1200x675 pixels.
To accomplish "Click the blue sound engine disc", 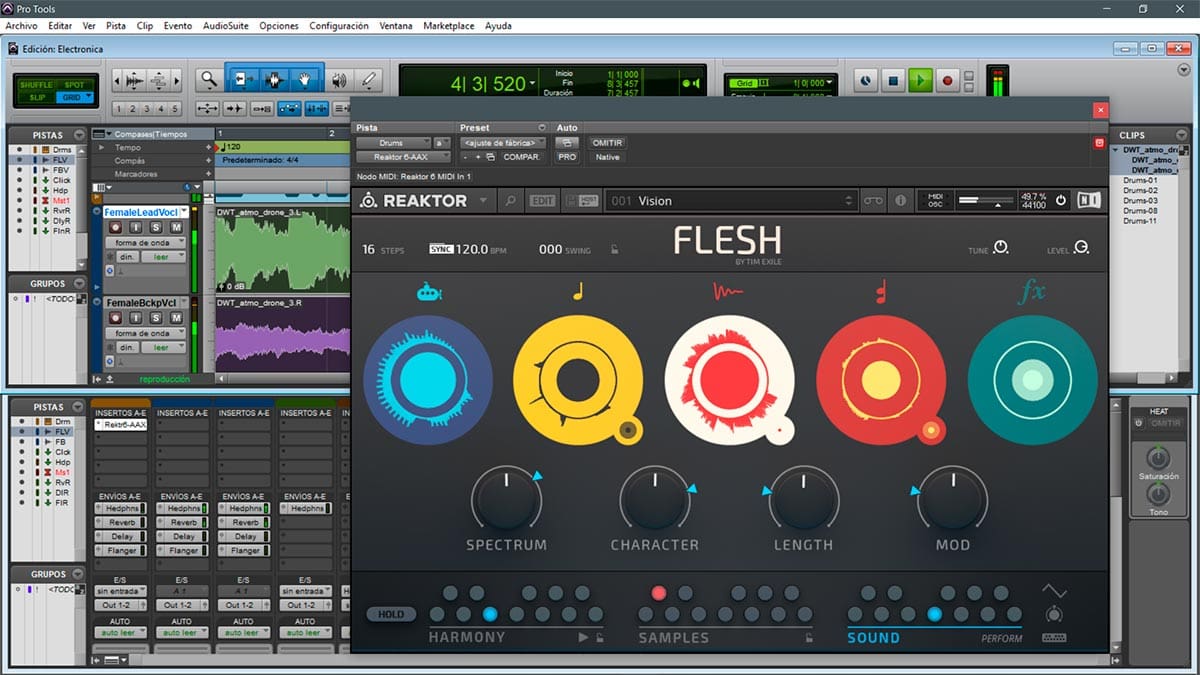I will [427, 379].
